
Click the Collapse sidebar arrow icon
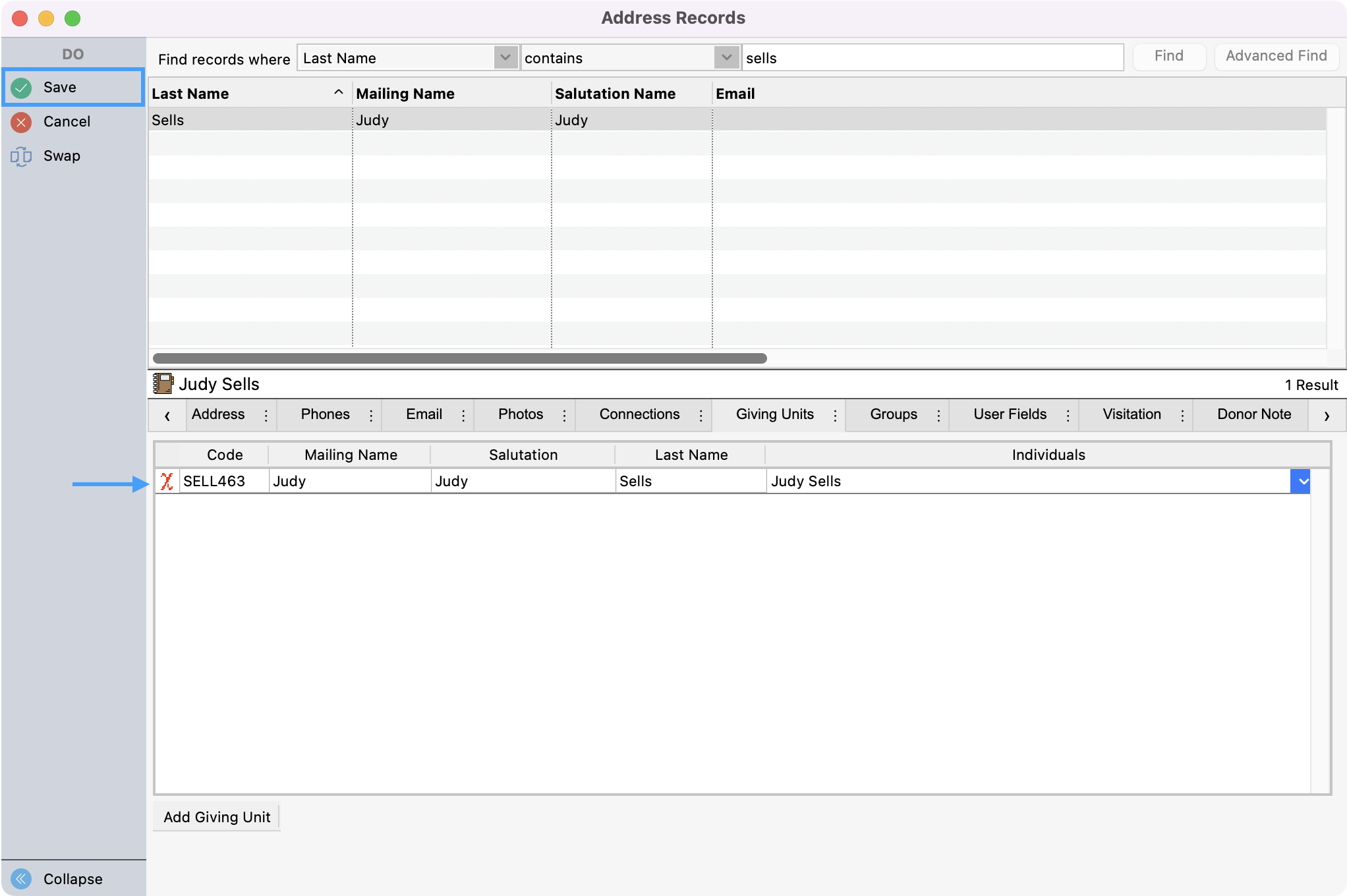[21, 878]
